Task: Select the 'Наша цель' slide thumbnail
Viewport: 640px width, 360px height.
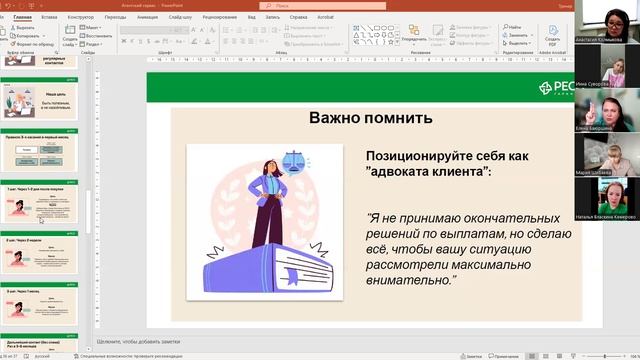Action: click(x=39, y=99)
